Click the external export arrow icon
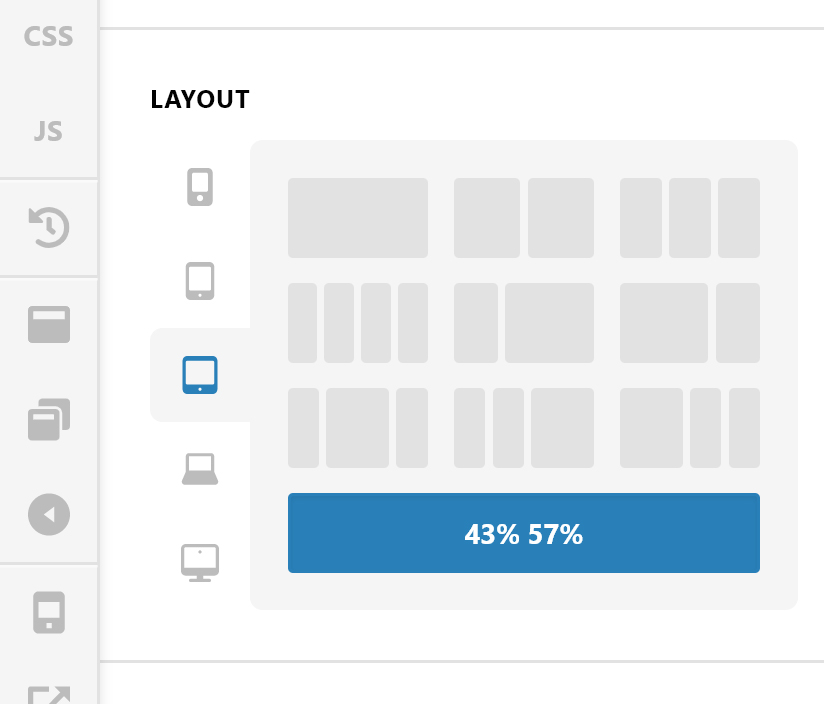Screen dimensions: 824x704 click(x=49, y=695)
